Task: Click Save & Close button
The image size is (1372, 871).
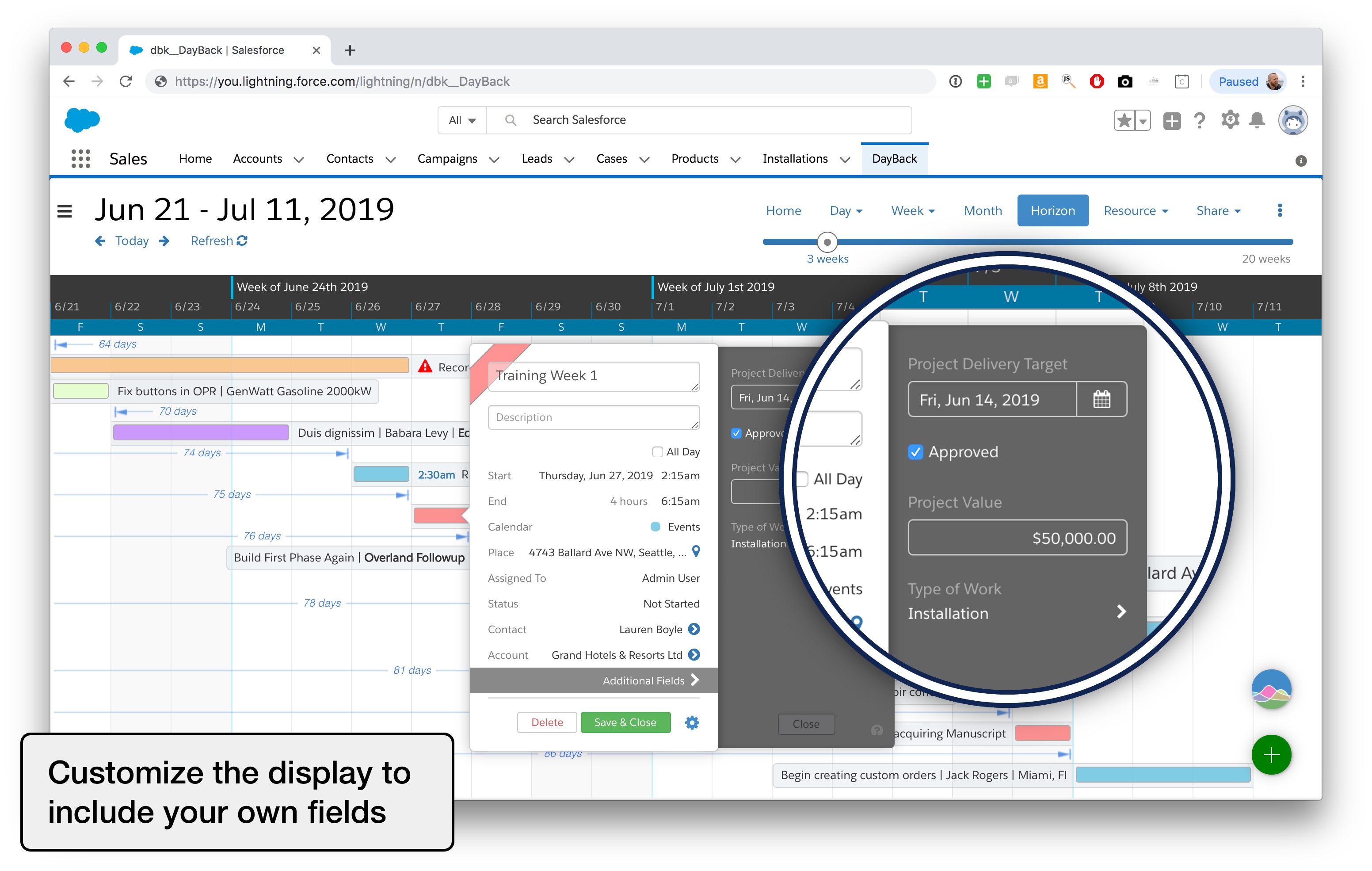Action: pos(625,722)
